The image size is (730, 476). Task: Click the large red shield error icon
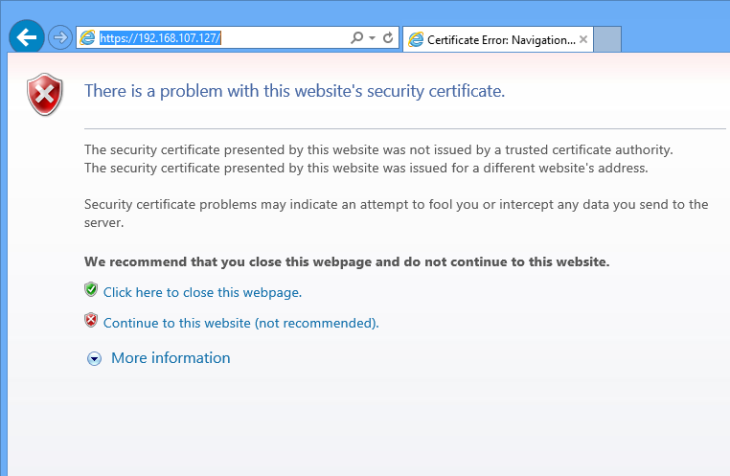[x=45, y=95]
